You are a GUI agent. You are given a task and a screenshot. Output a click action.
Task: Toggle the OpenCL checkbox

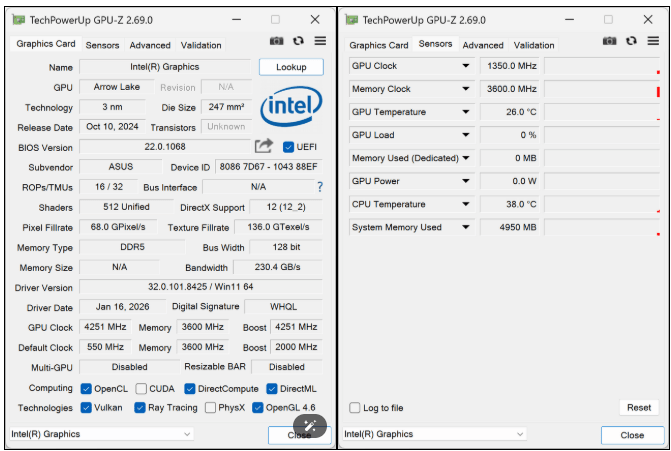(86, 389)
